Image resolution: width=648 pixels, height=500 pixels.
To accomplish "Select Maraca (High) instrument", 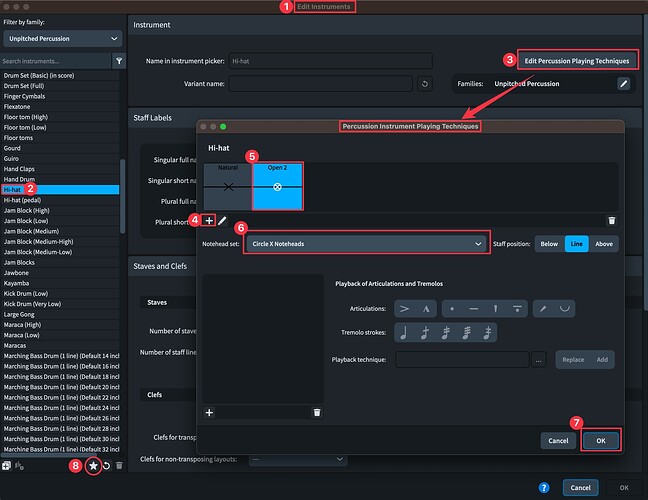I will [x=60, y=325].
